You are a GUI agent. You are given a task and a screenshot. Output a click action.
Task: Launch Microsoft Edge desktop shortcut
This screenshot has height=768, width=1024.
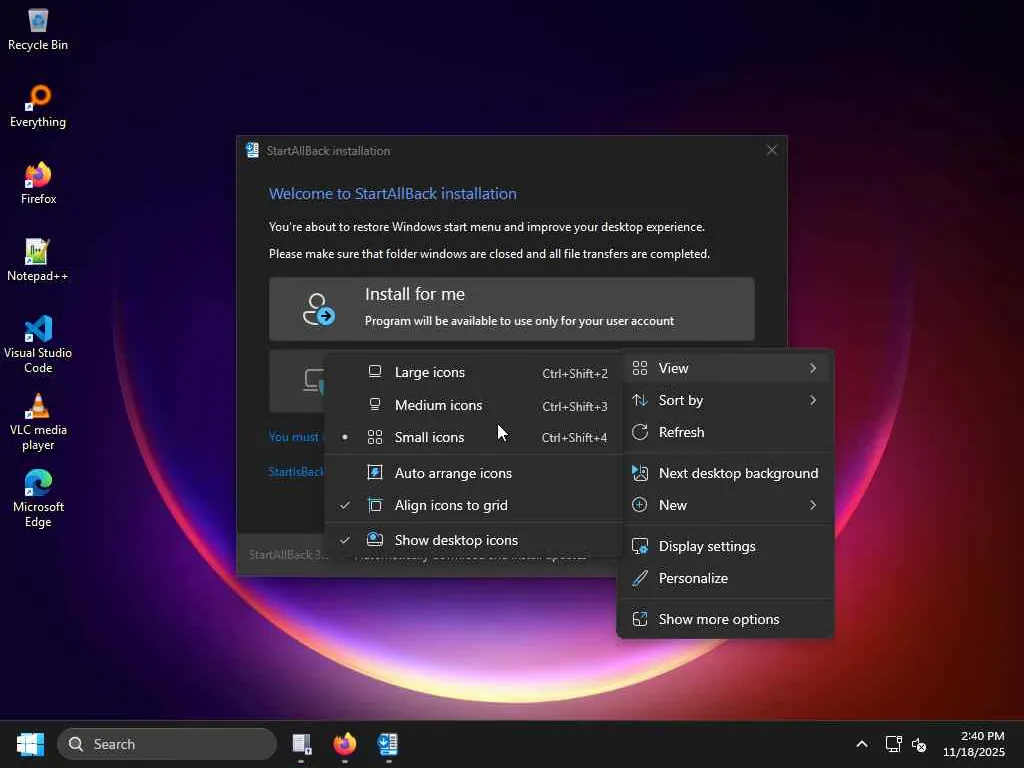38,498
